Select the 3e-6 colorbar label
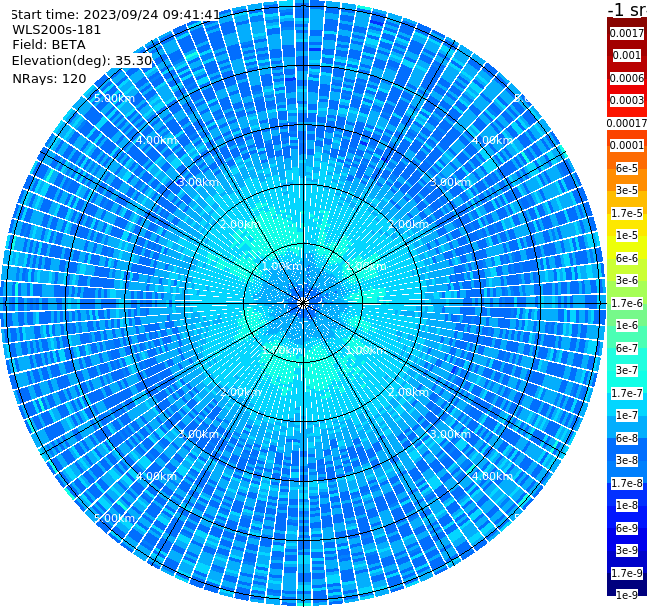Screen dimensions: 647x607 point(627,280)
